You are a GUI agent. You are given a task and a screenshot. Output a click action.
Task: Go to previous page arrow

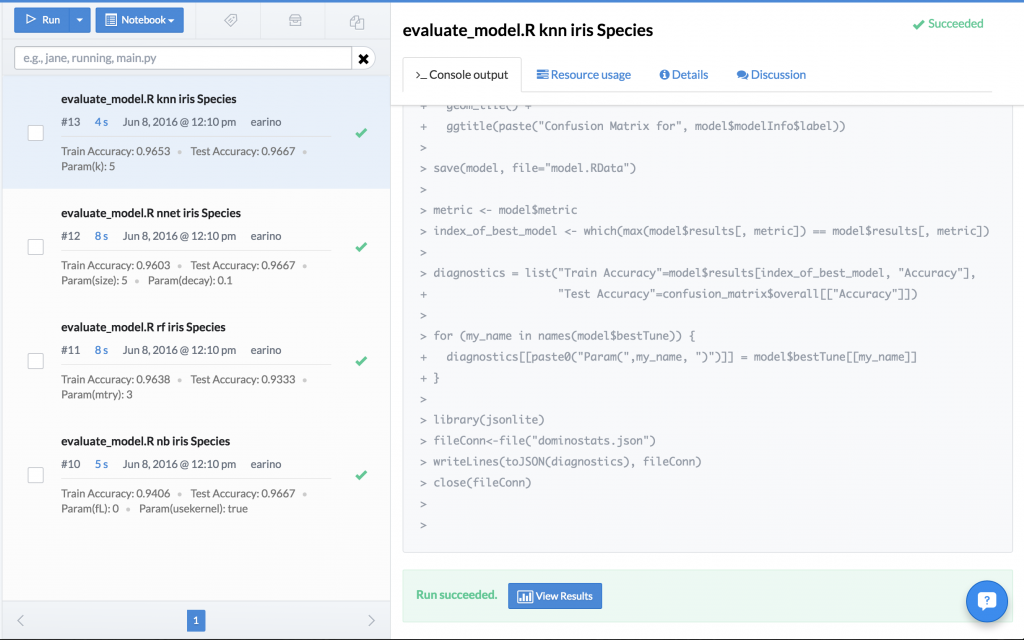pyautogui.click(x=21, y=621)
